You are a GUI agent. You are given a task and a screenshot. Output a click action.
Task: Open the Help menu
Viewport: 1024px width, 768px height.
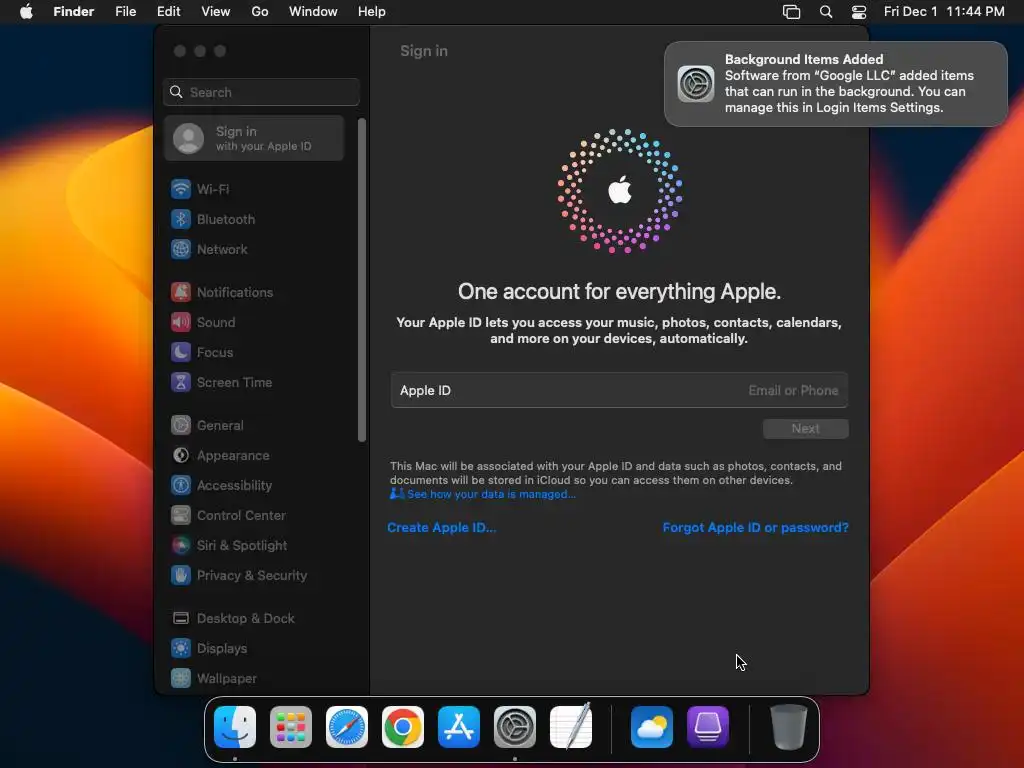coord(372,12)
